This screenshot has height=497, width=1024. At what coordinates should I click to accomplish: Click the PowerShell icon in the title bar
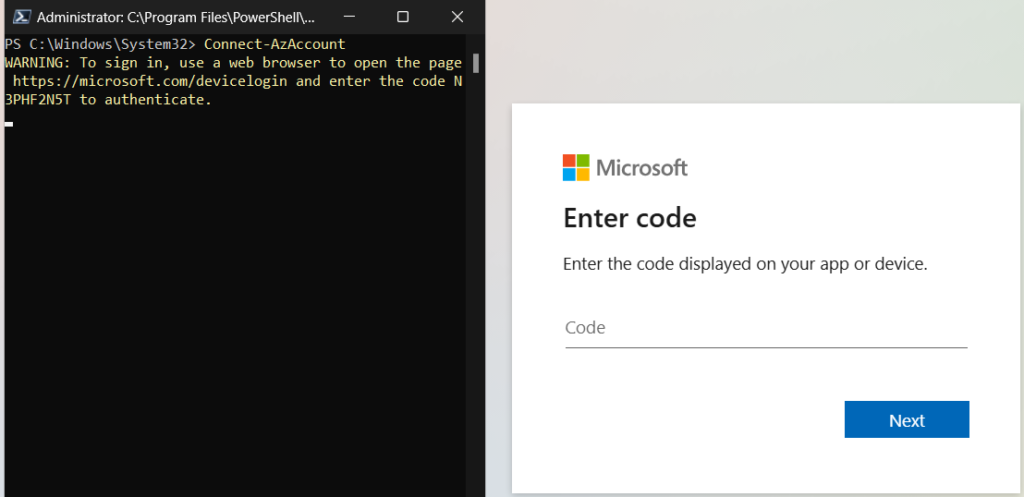click(22, 16)
